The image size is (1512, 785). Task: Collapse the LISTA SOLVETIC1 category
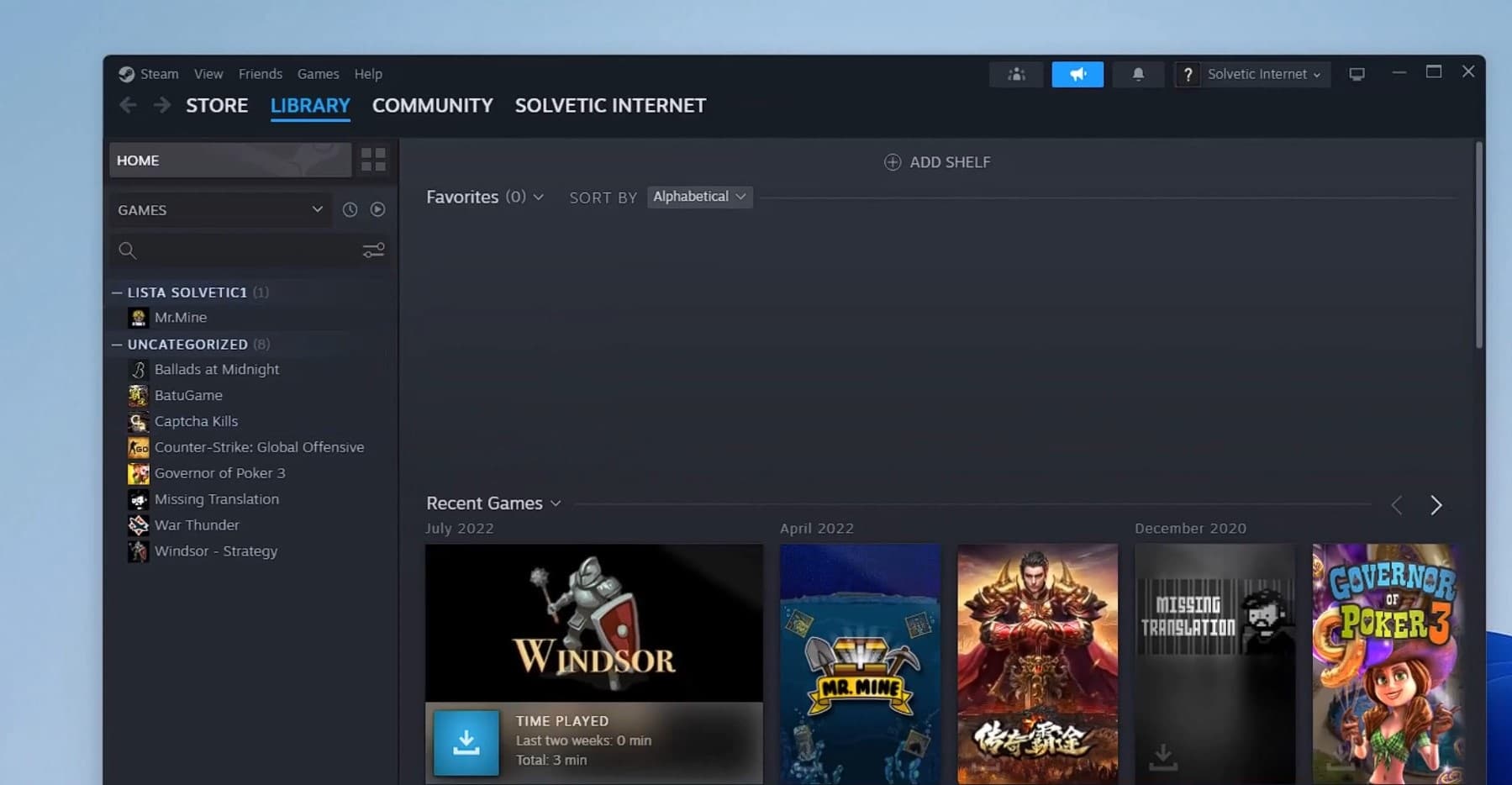tap(117, 292)
